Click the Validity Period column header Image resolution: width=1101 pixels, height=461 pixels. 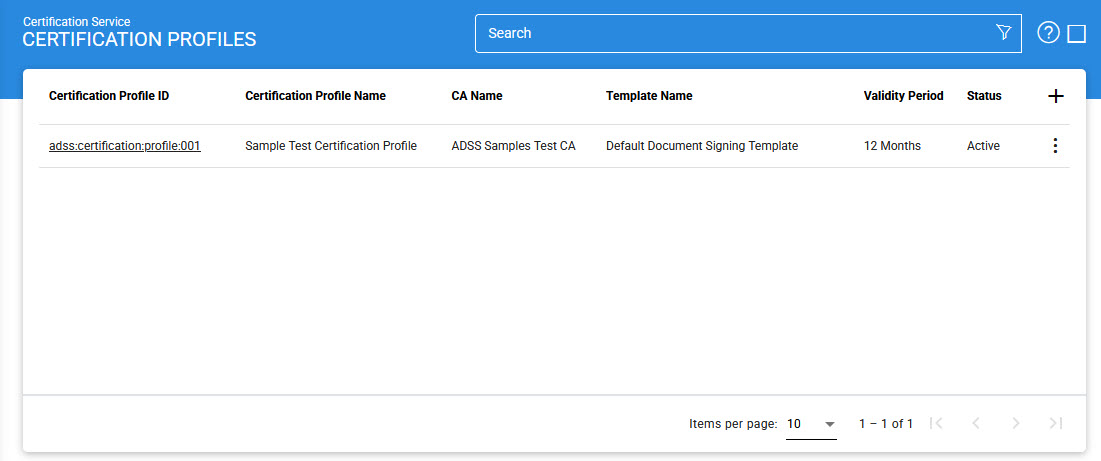[903, 96]
